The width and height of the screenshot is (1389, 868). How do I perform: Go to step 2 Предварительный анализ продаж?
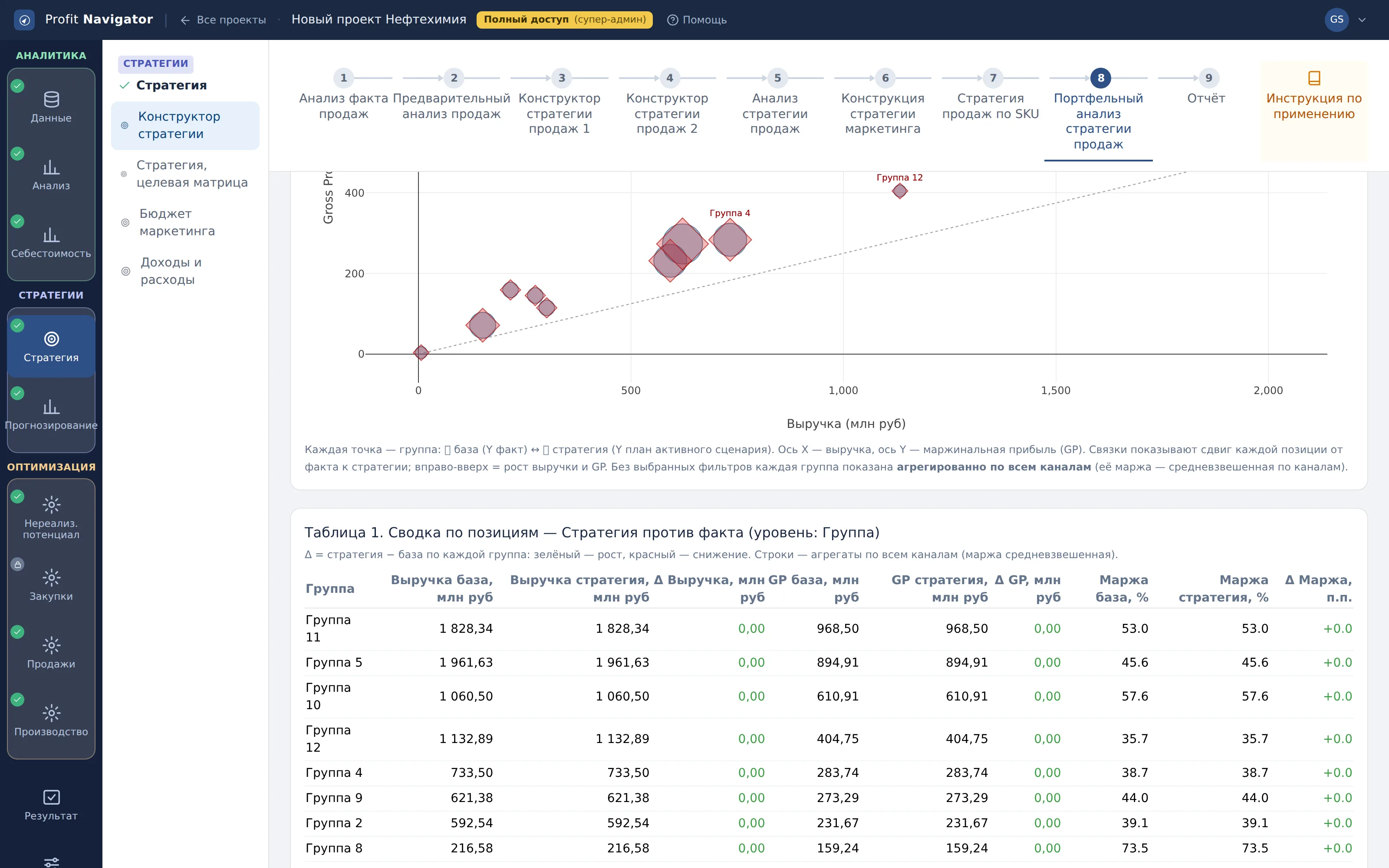pos(451,95)
